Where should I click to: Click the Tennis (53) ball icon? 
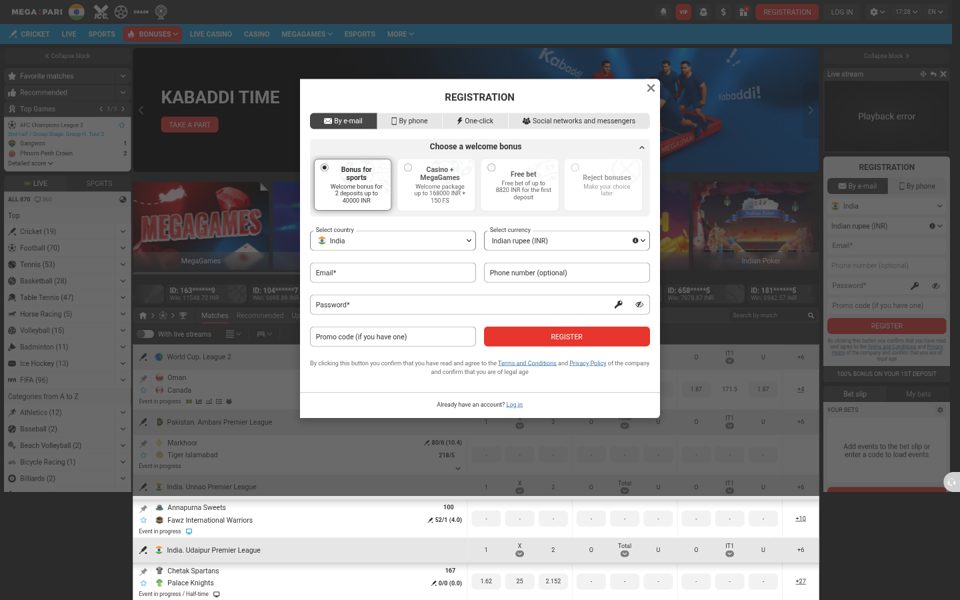[x=12, y=264]
